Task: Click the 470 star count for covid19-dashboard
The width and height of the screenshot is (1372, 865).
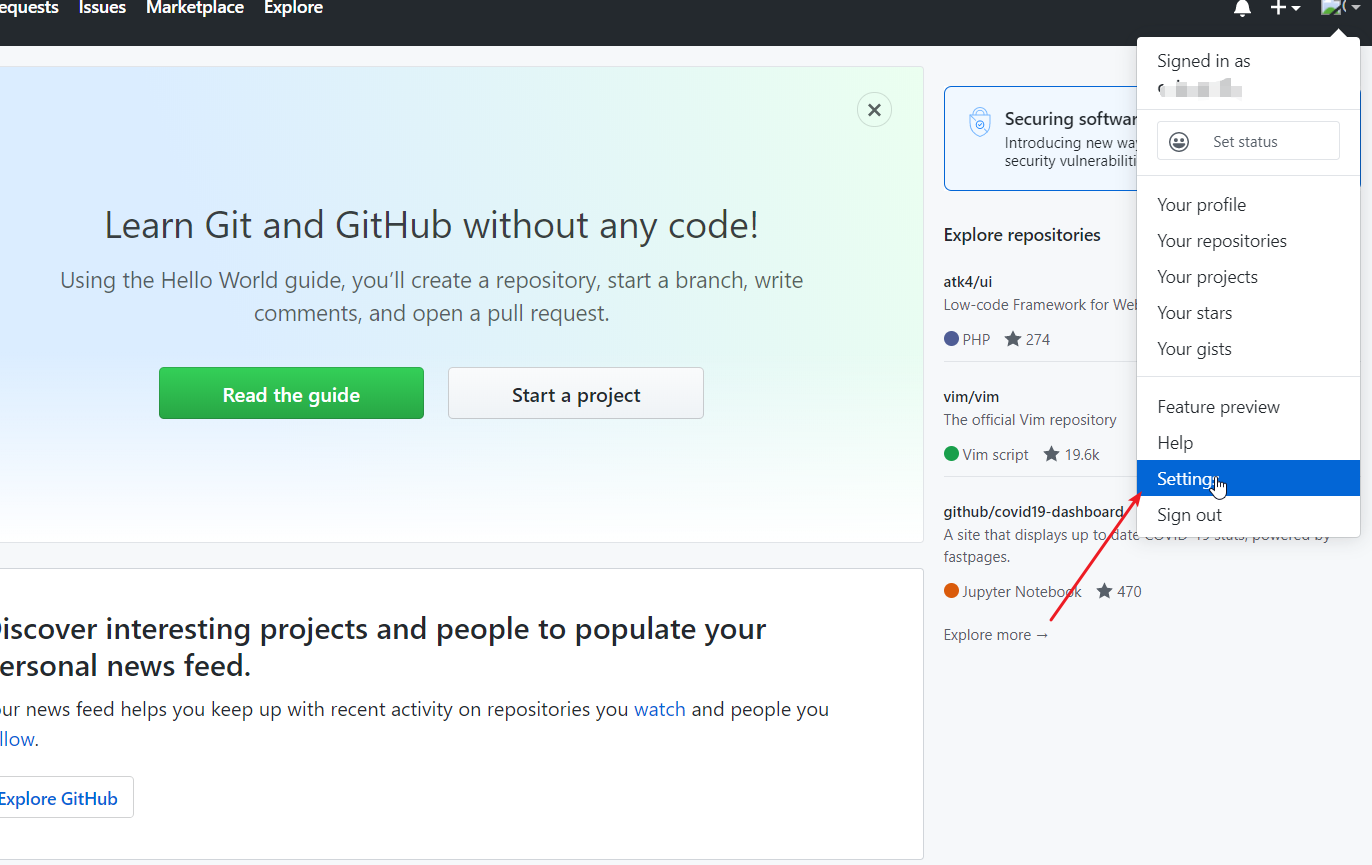Action: click(x=1119, y=591)
